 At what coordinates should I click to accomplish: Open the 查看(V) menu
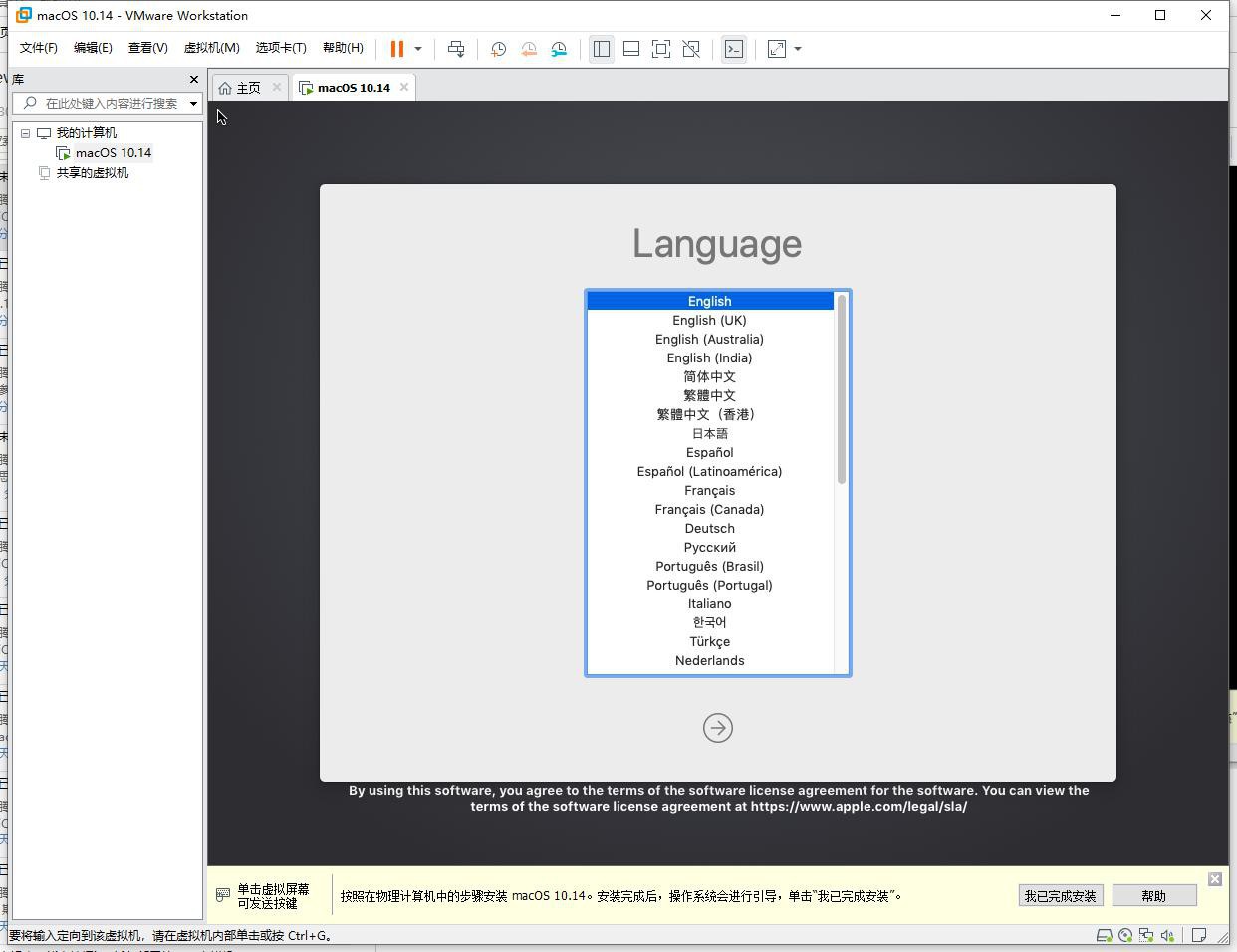click(x=147, y=48)
